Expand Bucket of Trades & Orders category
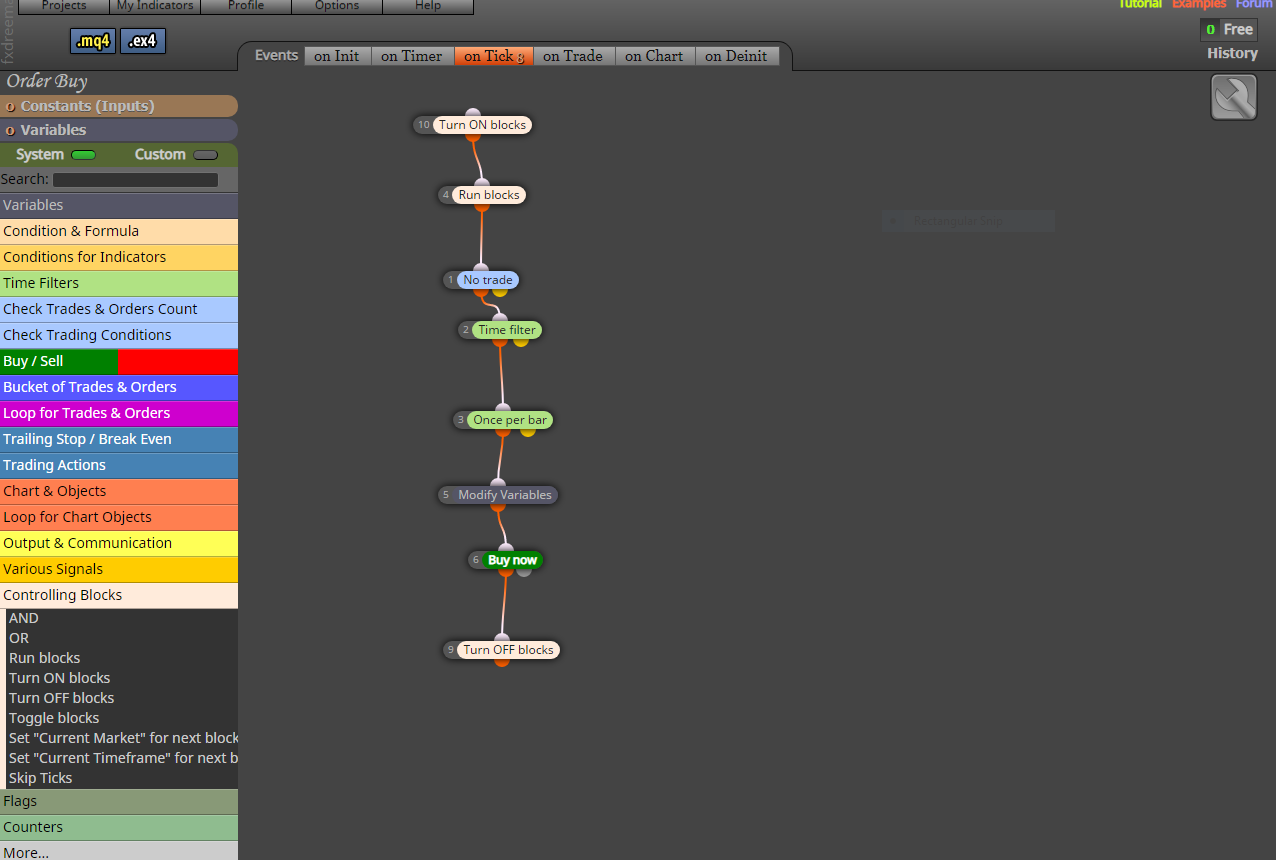Viewport: 1276px width, 860px height. pyautogui.click(x=119, y=387)
